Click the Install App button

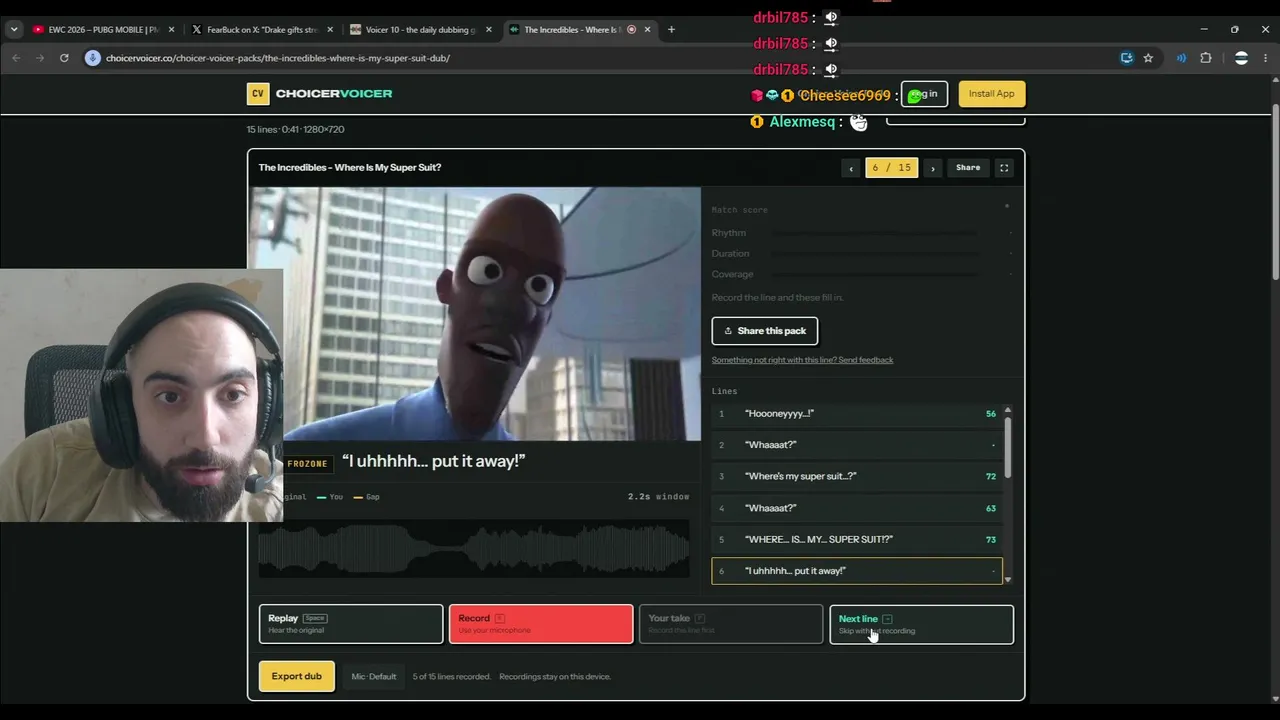[x=992, y=94]
